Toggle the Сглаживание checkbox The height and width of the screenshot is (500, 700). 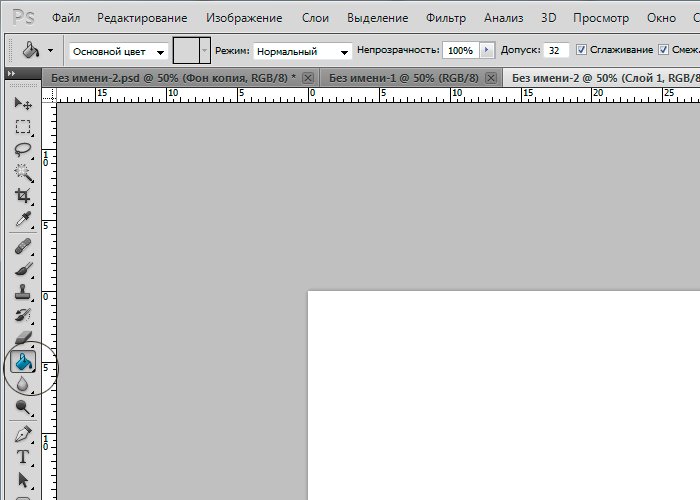pyautogui.click(x=582, y=50)
